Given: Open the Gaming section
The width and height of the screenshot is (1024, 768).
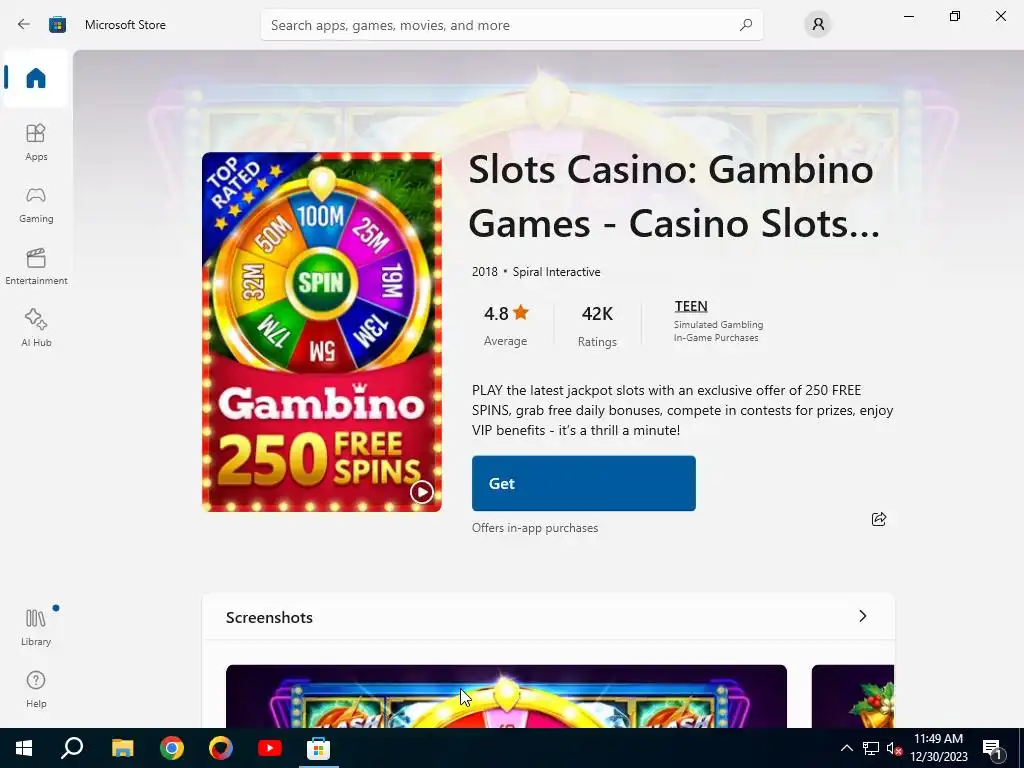Looking at the screenshot, I should [x=36, y=204].
